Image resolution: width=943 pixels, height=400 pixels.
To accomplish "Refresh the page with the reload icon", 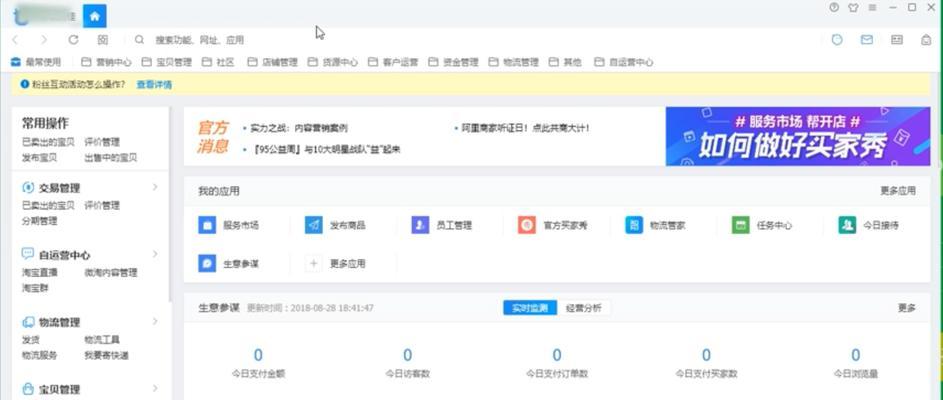I will pyautogui.click(x=73, y=40).
